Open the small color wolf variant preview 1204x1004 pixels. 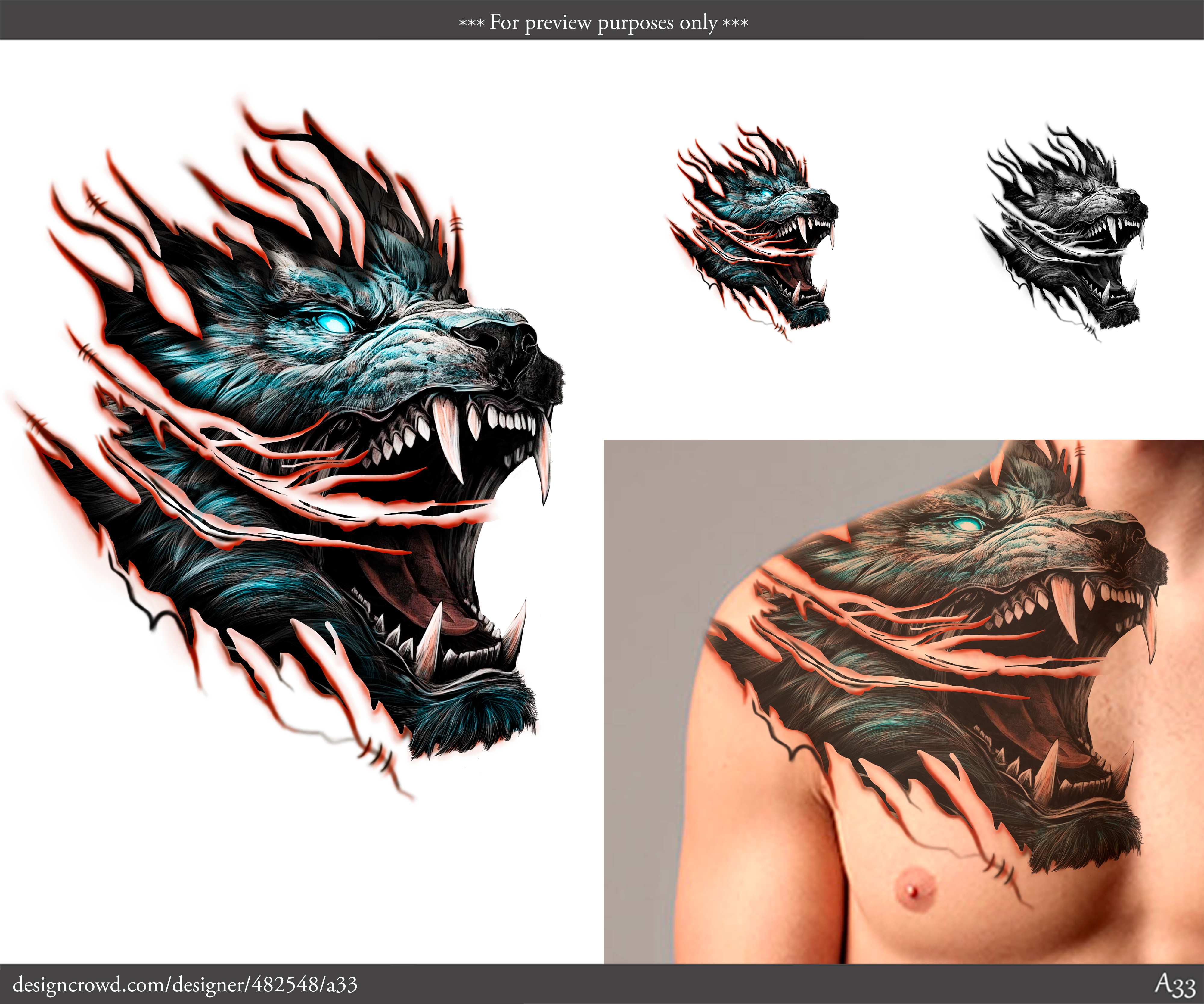(x=751, y=229)
